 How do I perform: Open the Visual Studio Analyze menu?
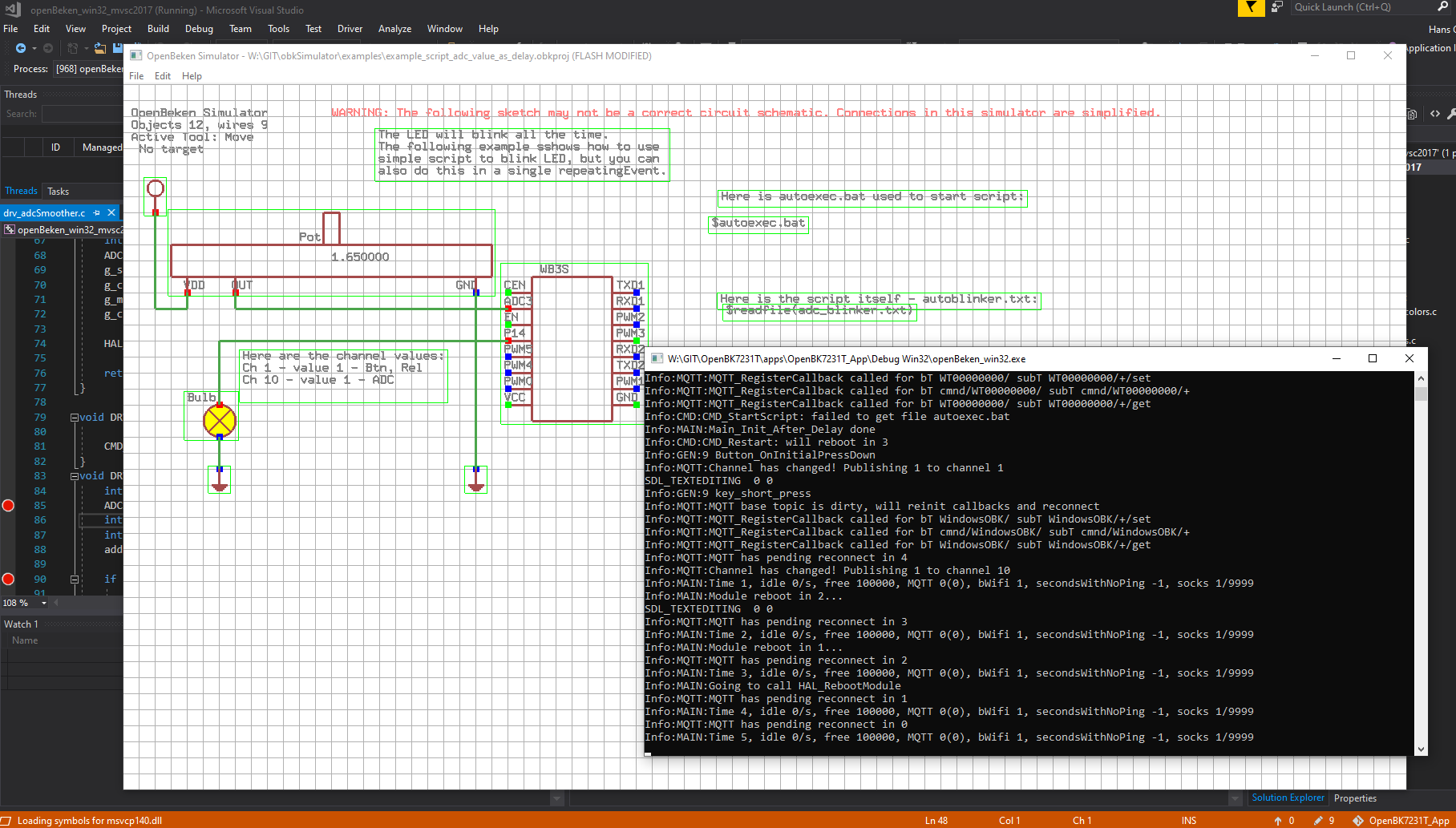394,29
